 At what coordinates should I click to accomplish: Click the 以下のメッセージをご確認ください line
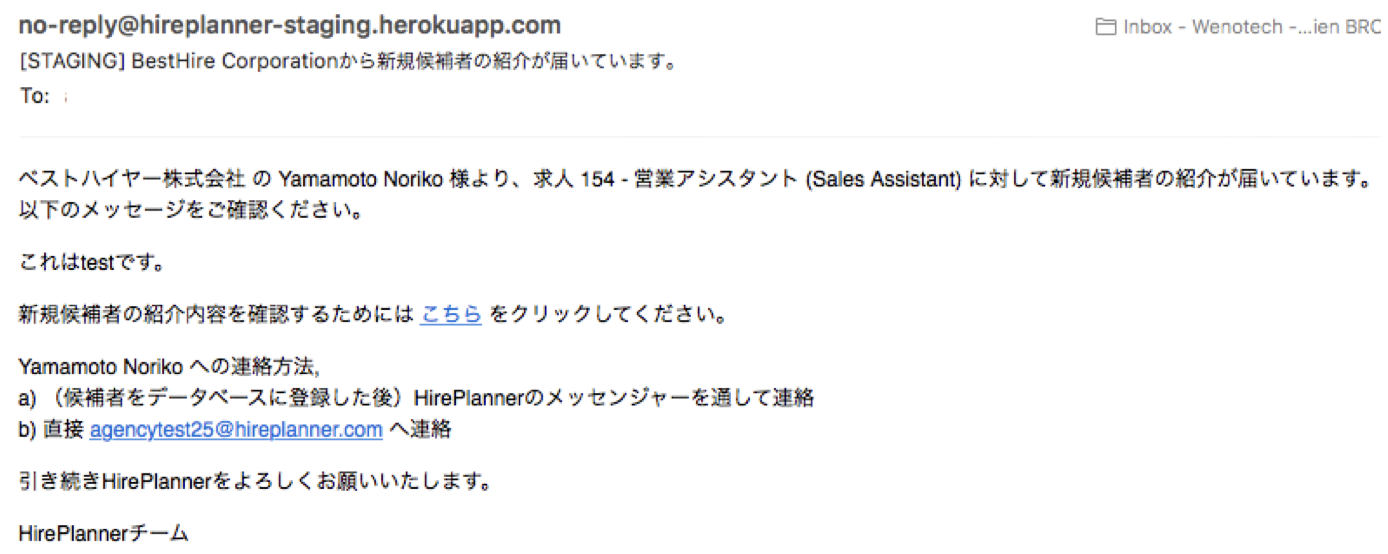click(190, 212)
